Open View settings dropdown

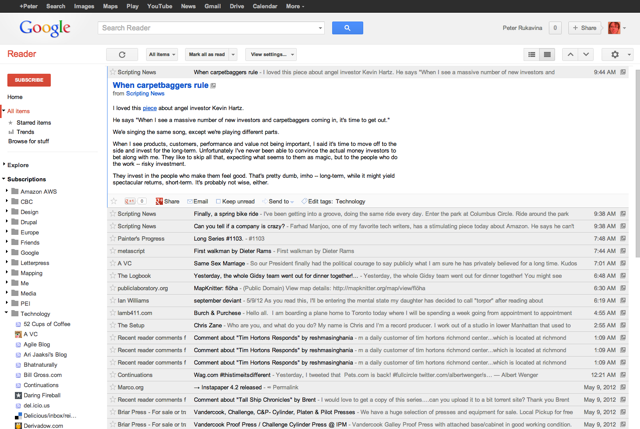click(271, 54)
